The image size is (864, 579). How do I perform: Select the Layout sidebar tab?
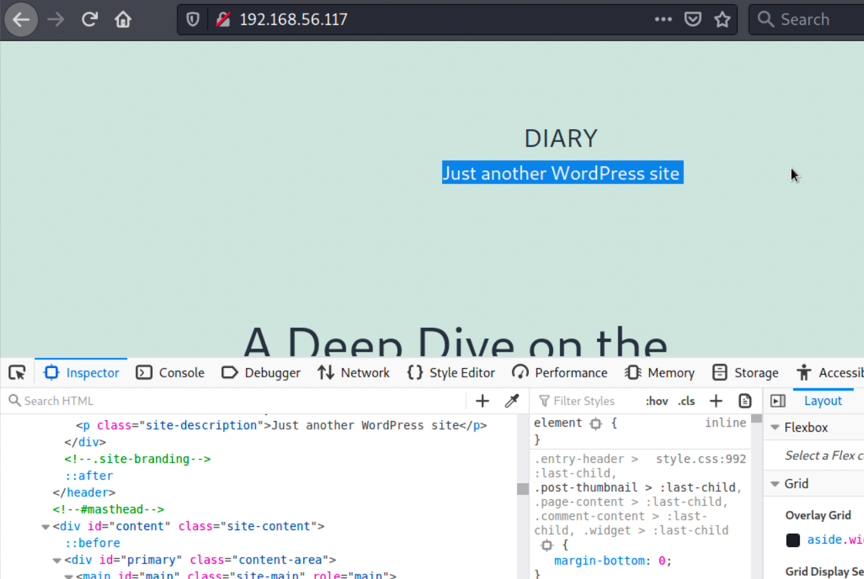click(x=823, y=401)
